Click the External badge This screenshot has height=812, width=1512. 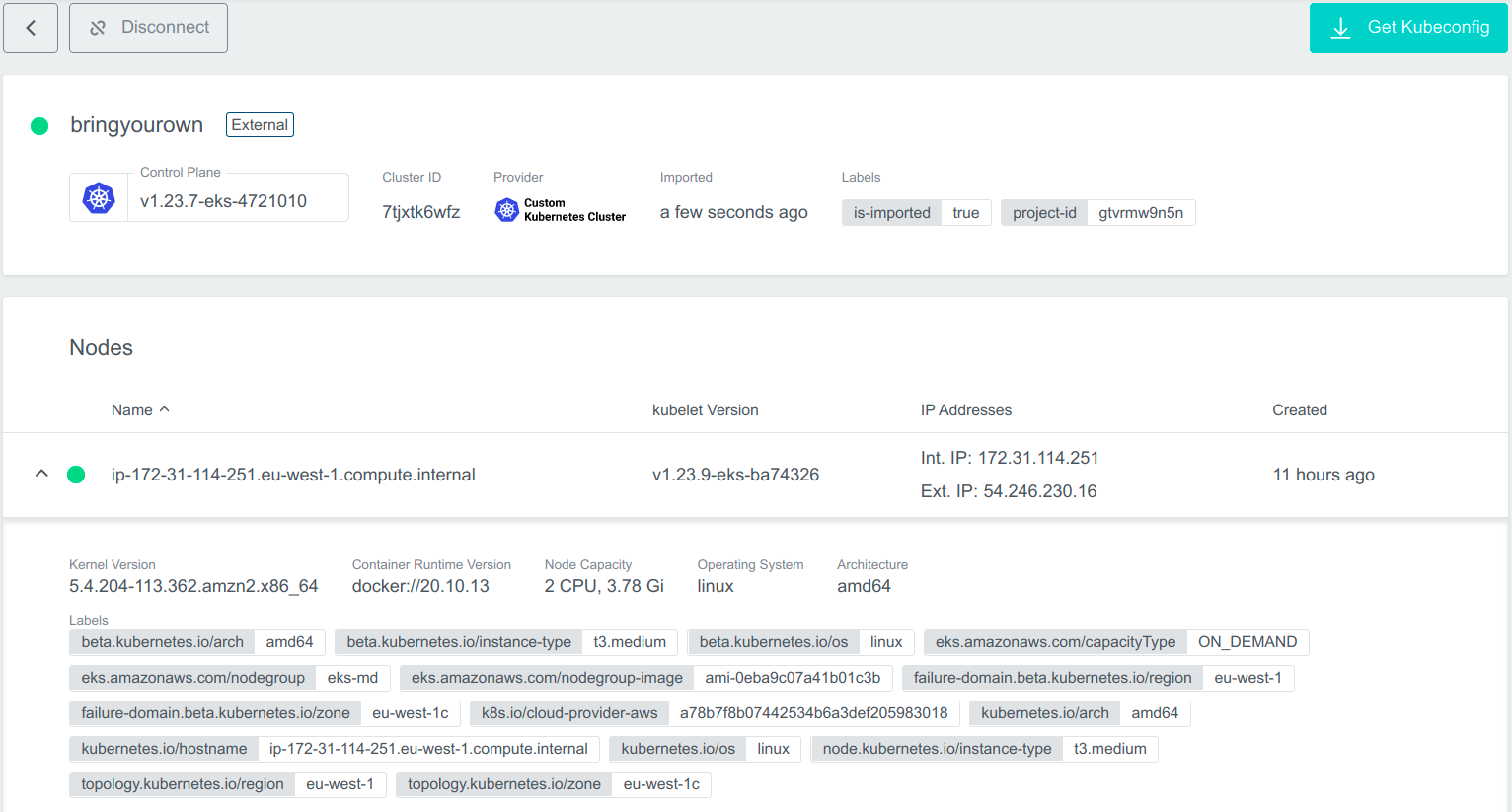pyautogui.click(x=260, y=125)
